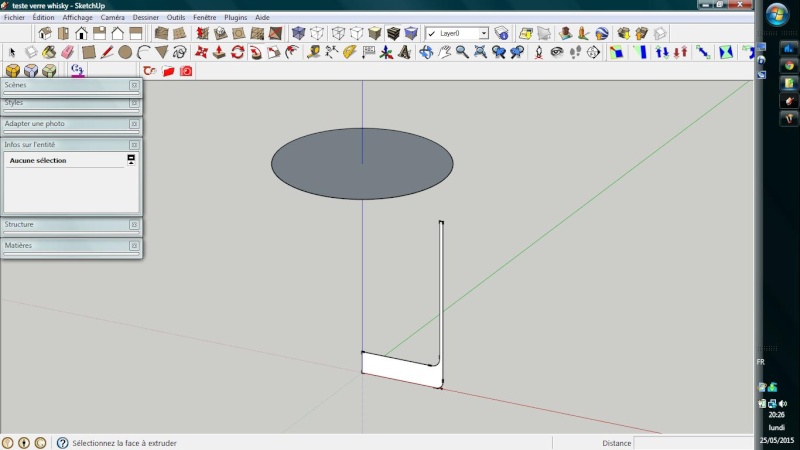800x450 pixels.
Task: Open the Fichier menu
Action: [14, 17]
